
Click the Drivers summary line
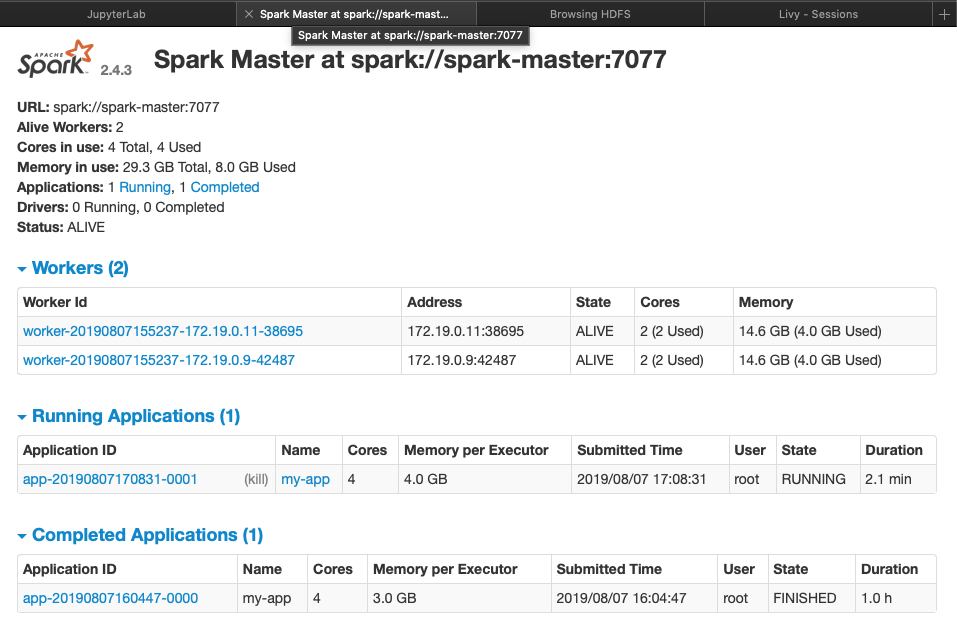click(121, 207)
